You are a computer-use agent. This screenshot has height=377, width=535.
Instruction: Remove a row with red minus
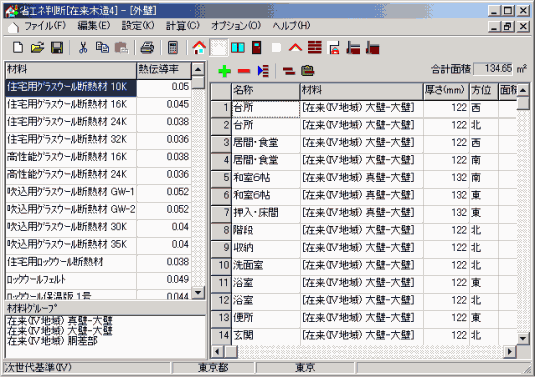[244, 71]
